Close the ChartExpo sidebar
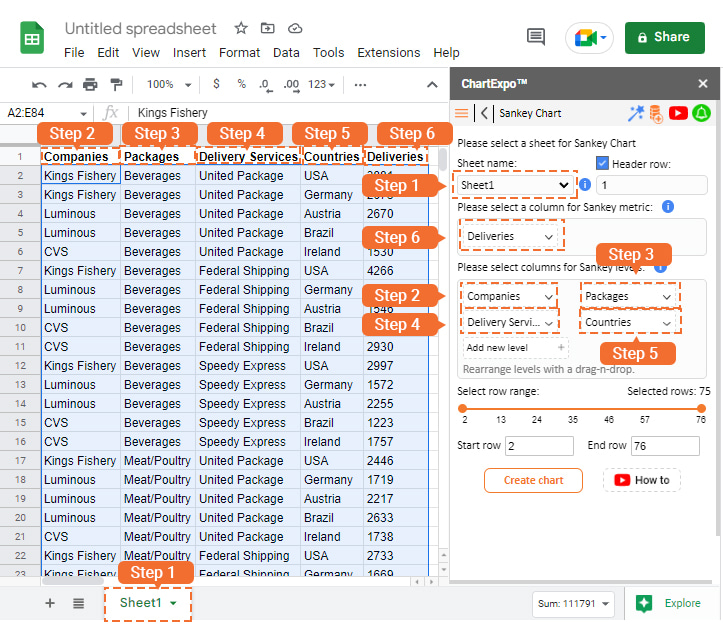The height and width of the screenshot is (638, 723). pyautogui.click(x=703, y=84)
